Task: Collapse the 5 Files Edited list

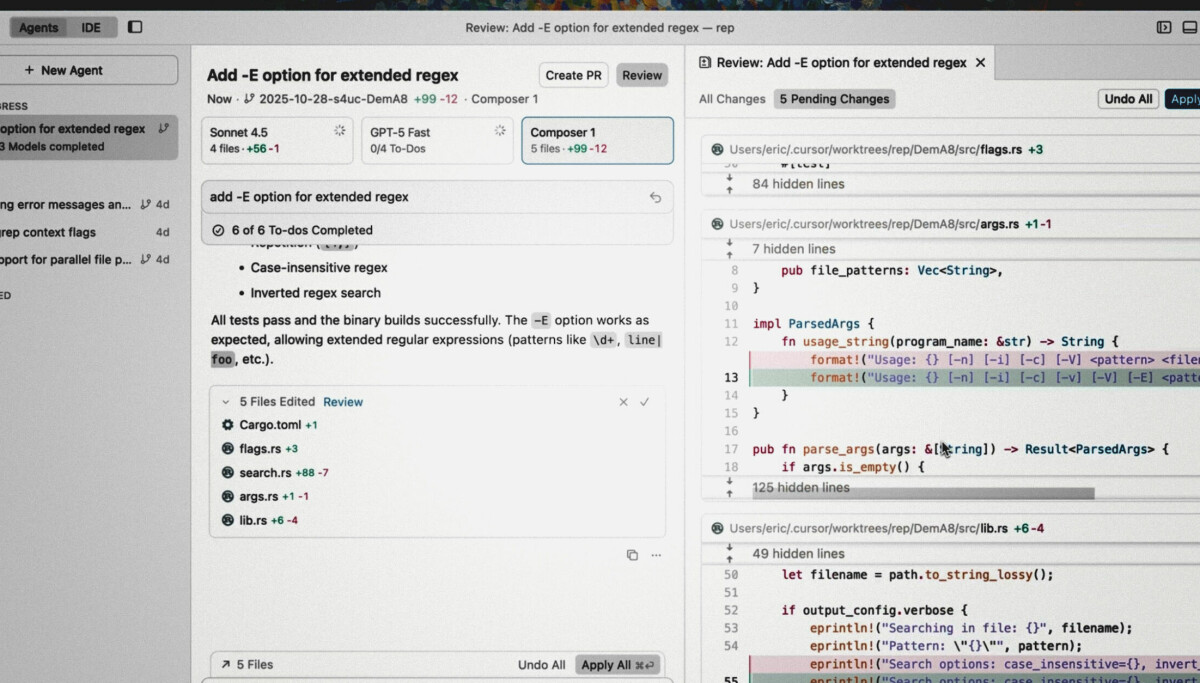Action: coord(226,402)
